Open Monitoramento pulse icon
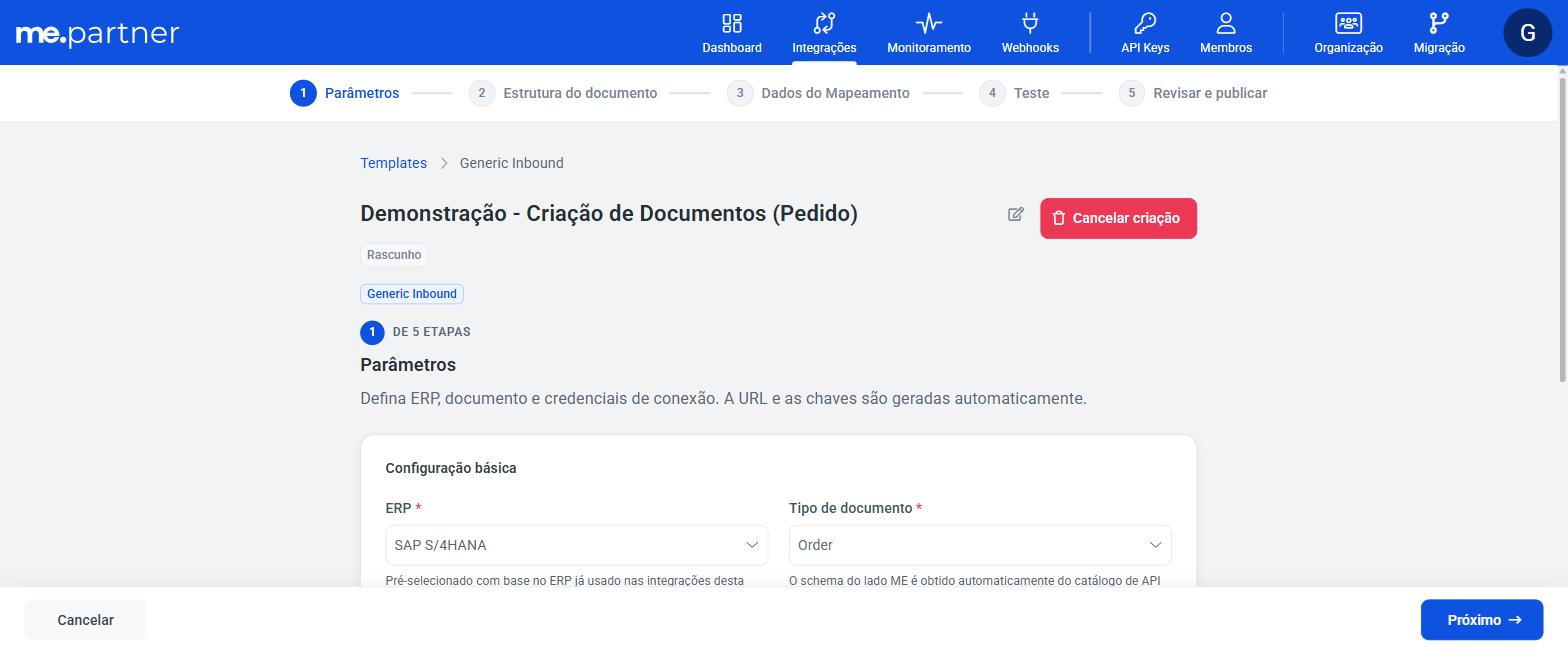Viewport: 1568px width, 652px height. coord(929,23)
